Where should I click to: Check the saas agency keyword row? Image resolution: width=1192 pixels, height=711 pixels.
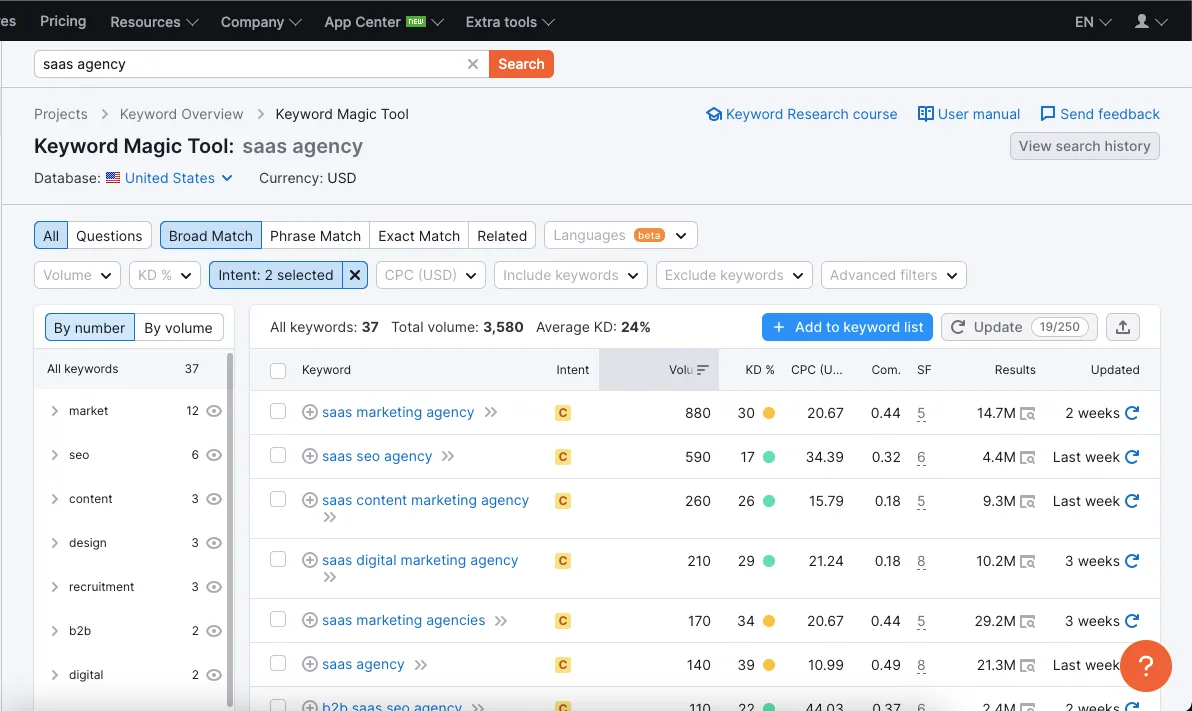tap(278, 663)
